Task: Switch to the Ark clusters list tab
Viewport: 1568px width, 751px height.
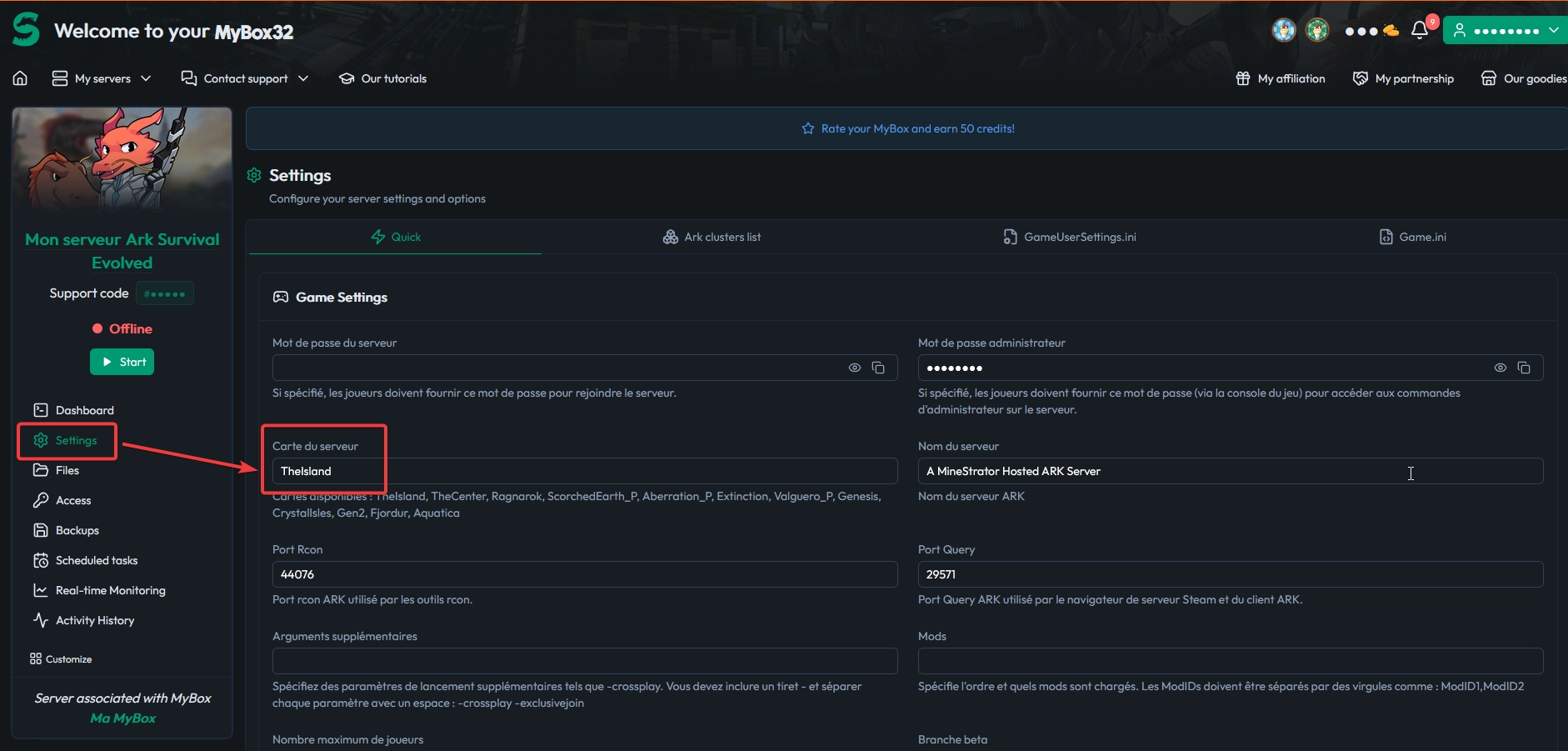Action: (712, 238)
